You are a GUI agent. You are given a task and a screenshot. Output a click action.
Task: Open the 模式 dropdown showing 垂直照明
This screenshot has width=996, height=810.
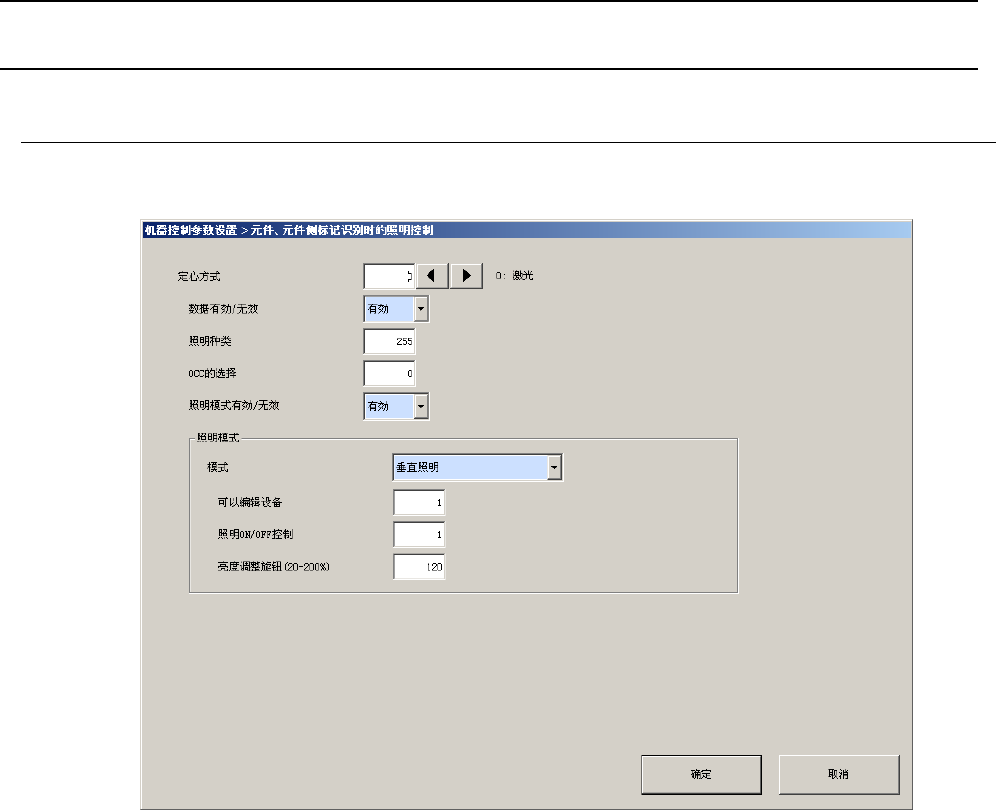tap(555, 468)
